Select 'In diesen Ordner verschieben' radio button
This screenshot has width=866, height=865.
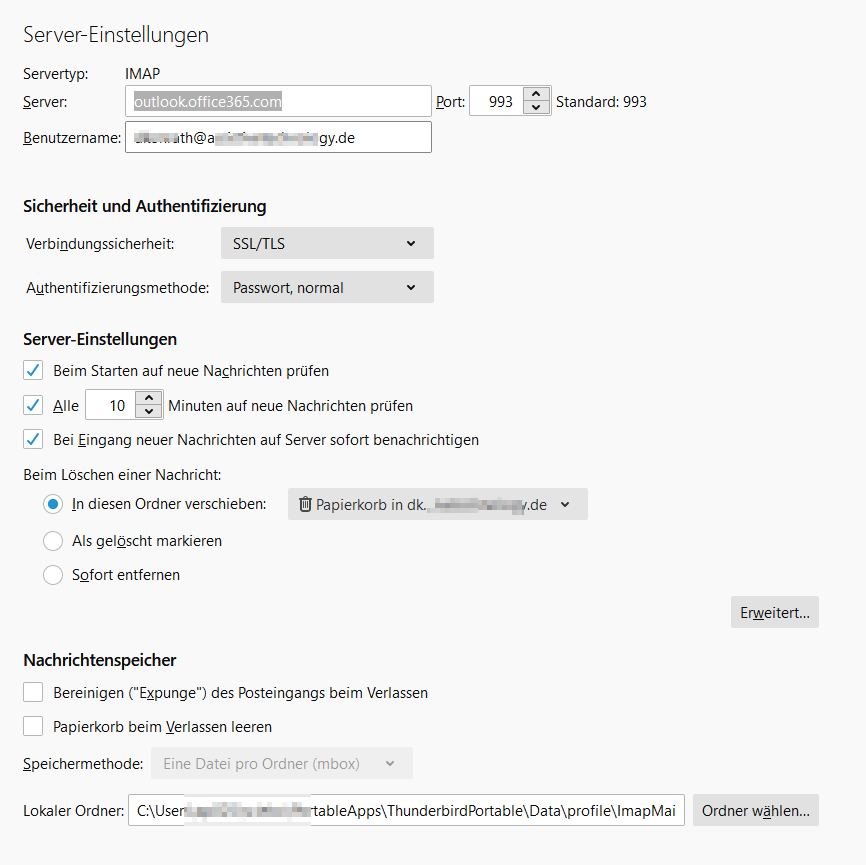tap(53, 505)
